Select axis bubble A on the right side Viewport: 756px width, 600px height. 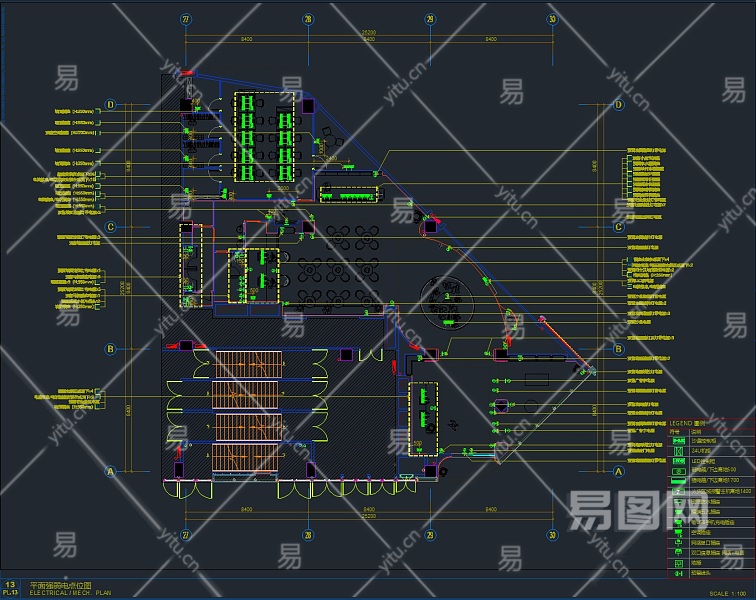point(619,471)
